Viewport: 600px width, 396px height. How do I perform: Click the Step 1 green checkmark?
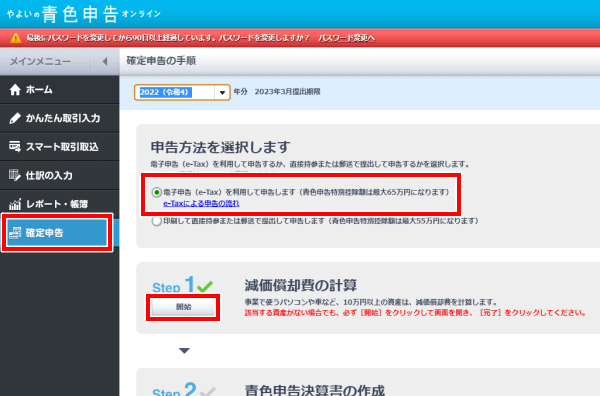[x=205, y=286]
